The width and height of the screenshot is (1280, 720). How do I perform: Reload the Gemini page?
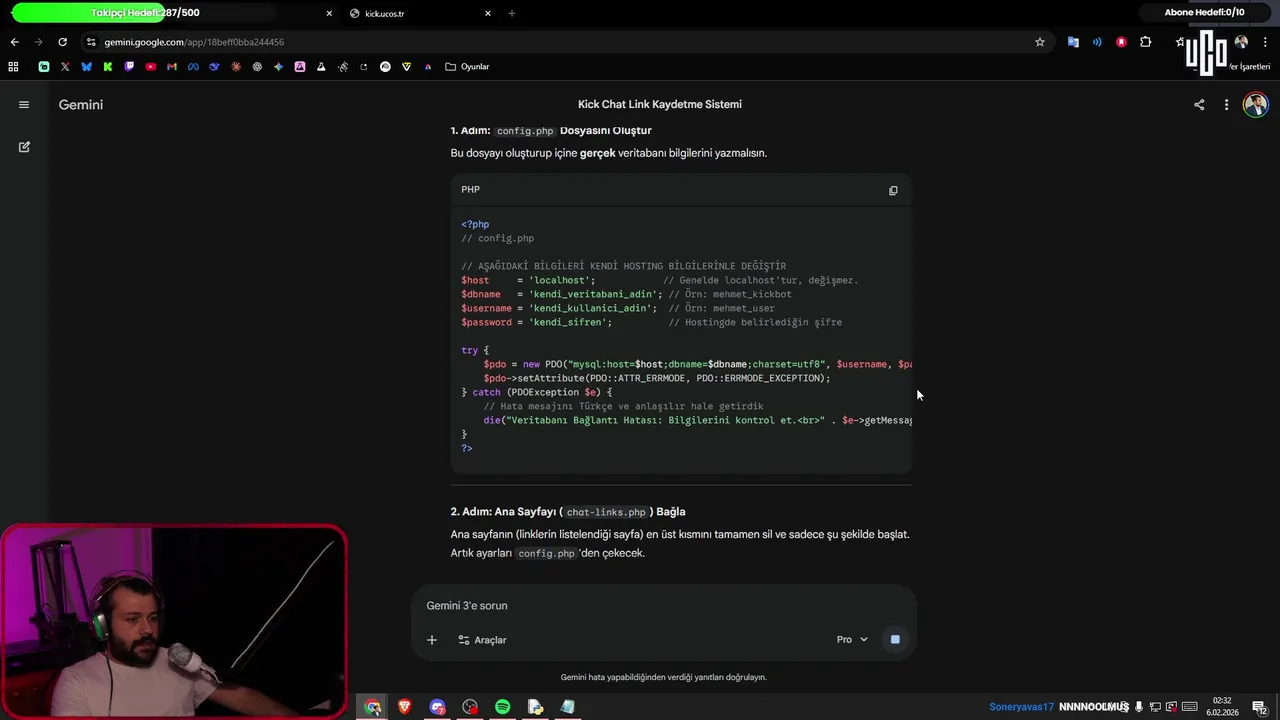[x=62, y=42]
